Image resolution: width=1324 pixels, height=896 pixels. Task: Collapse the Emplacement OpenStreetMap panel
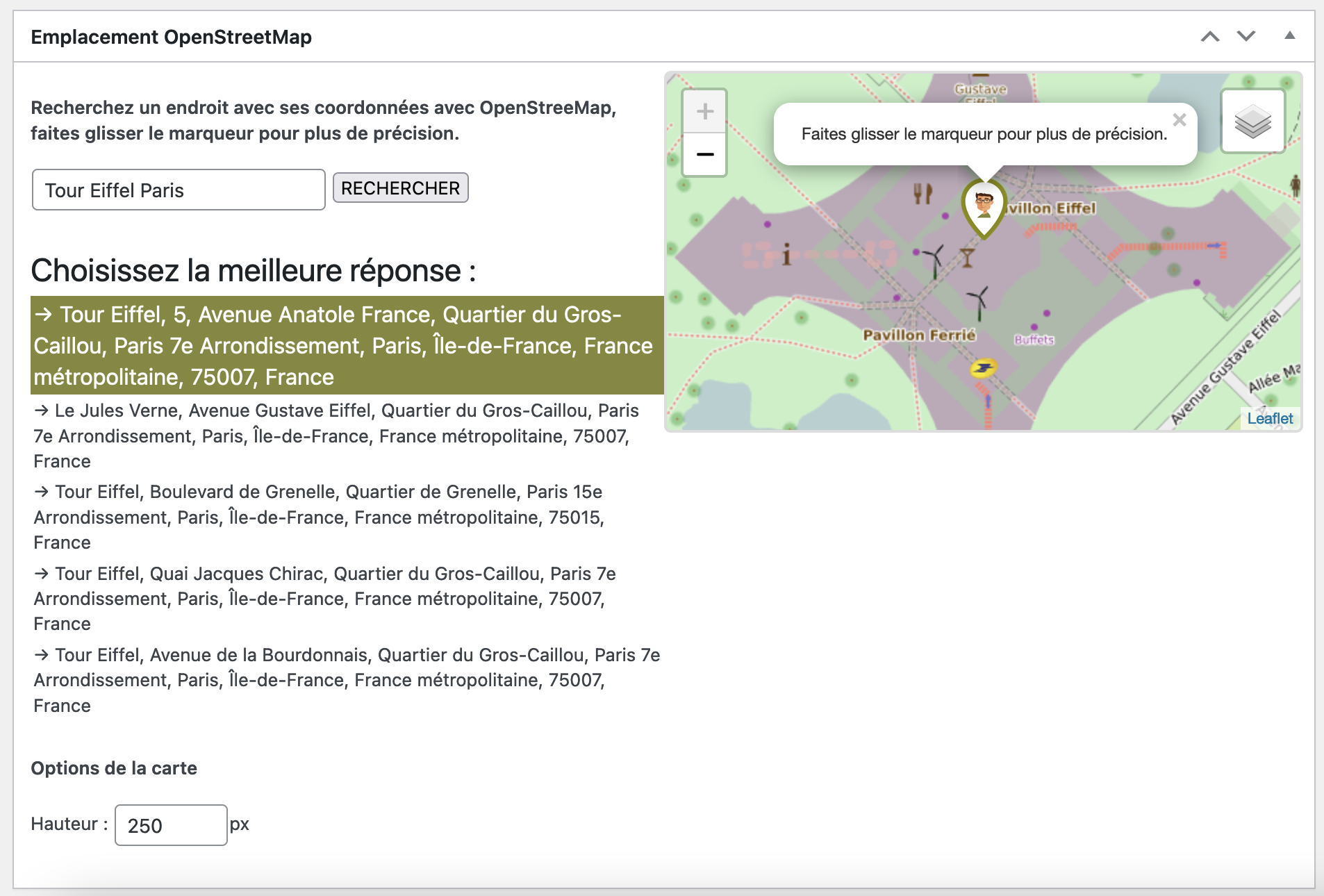pos(1289,36)
